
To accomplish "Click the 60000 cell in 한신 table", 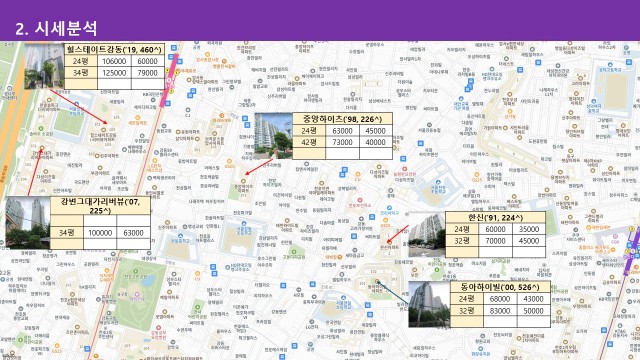I will 495,229.
